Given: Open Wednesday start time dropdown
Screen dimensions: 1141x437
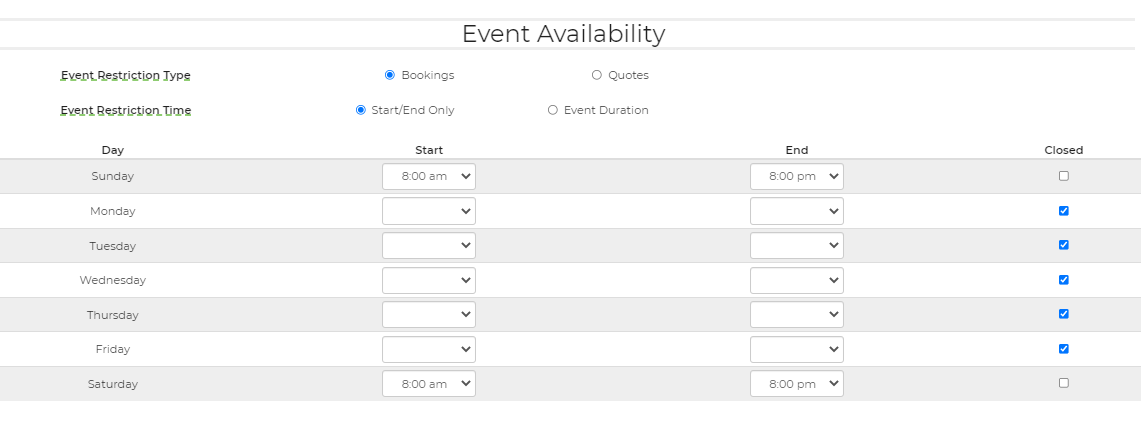Looking at the screenshot, I should pyautogui.click(x=428, y=280).
